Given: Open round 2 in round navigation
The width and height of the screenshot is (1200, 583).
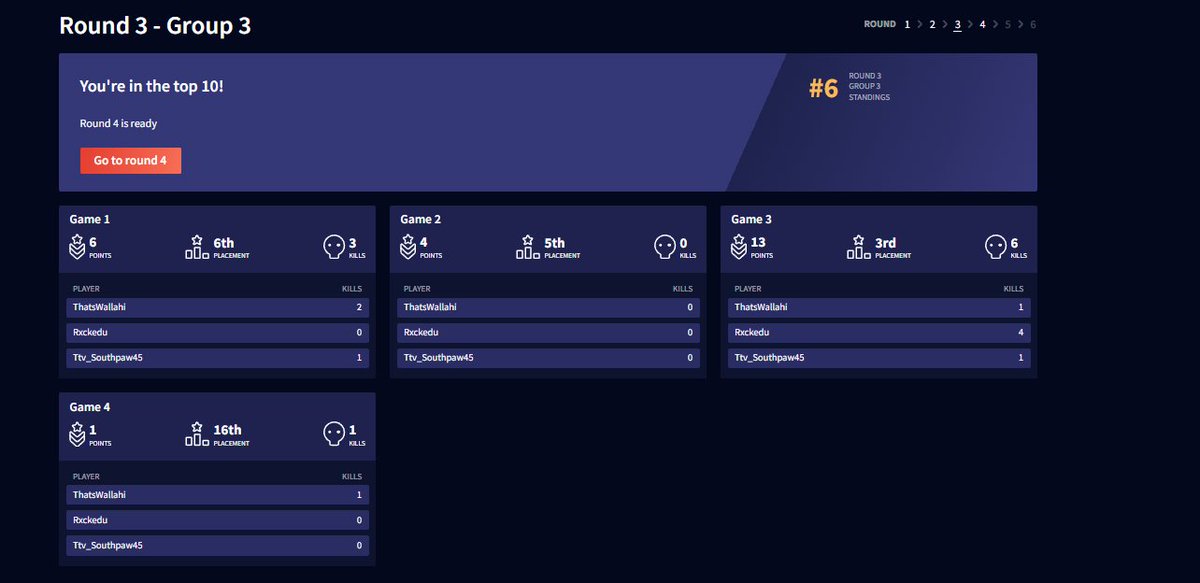Looking at the screenshot, I should click(933, 24).
